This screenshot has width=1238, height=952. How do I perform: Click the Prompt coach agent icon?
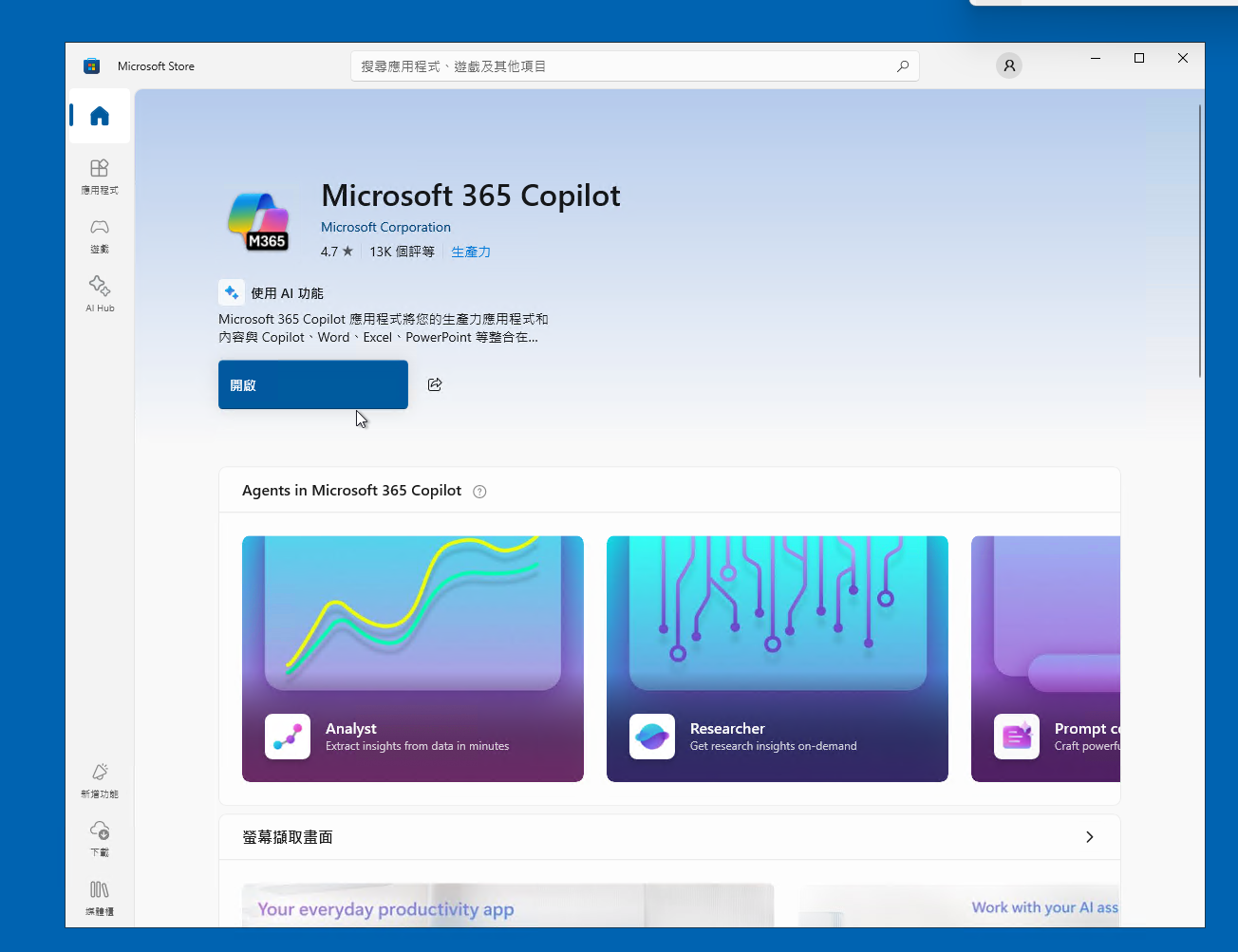pos(1017,737)
